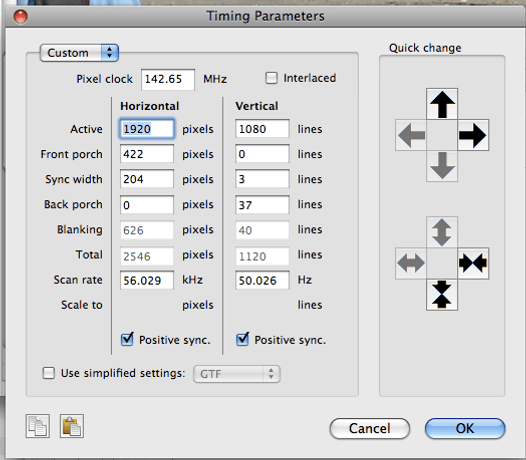
Task: Click the grayed move down arrow
Action: pos(442,166)
